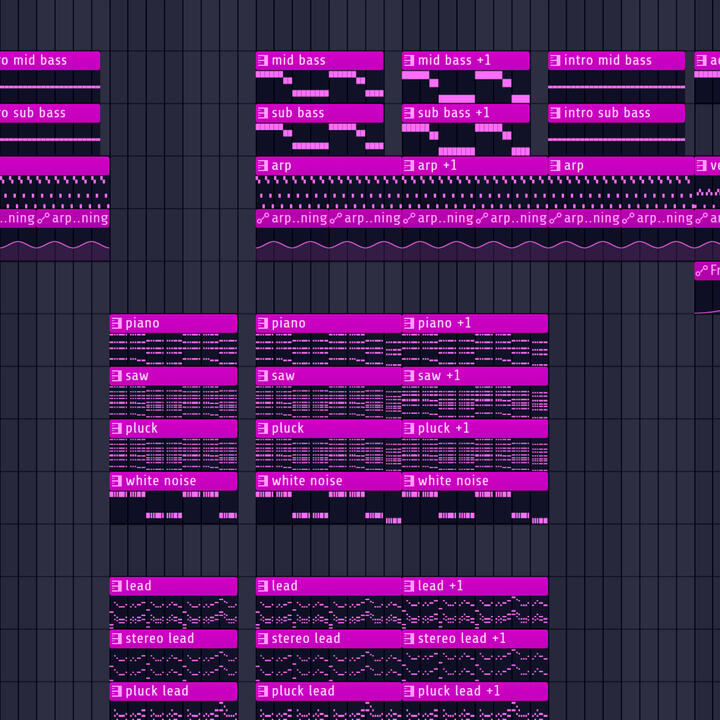The image size is (720, 720).
Task: Click the pattern icon on 'pluck lead +1' clip
Action: click(x=409, y=692)
